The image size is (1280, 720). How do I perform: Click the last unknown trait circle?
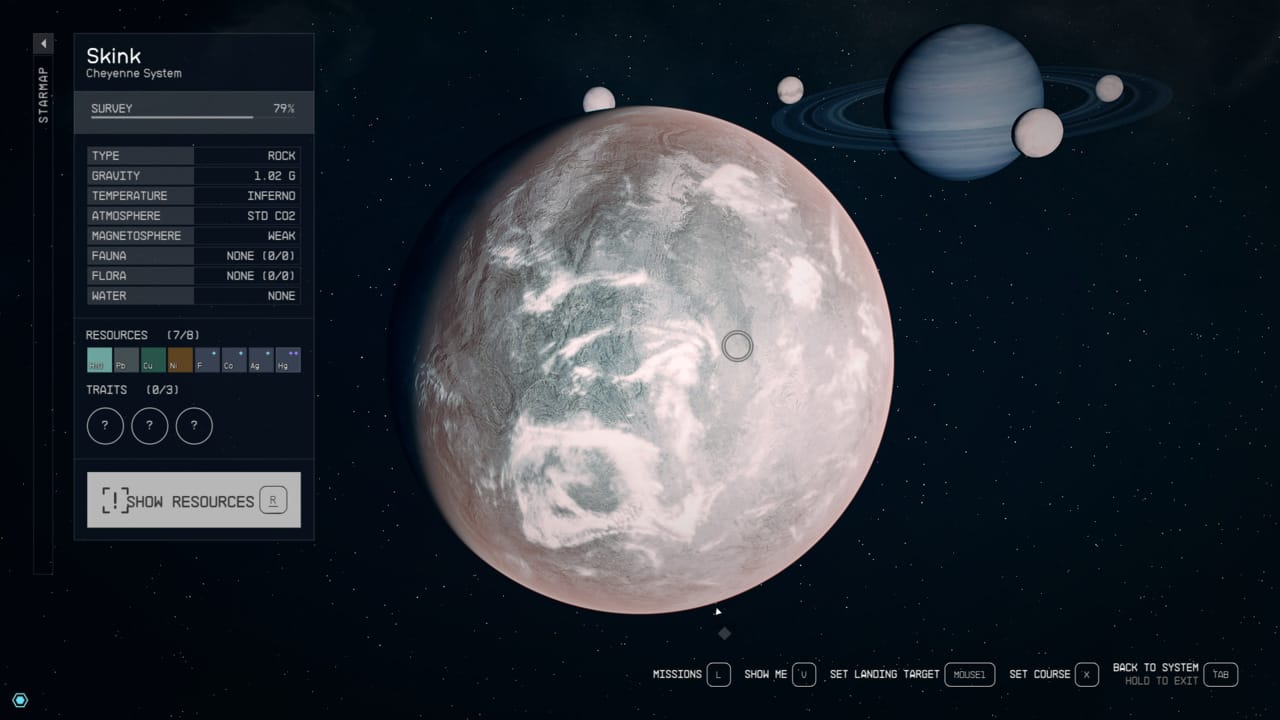click(x=194, y=426)
